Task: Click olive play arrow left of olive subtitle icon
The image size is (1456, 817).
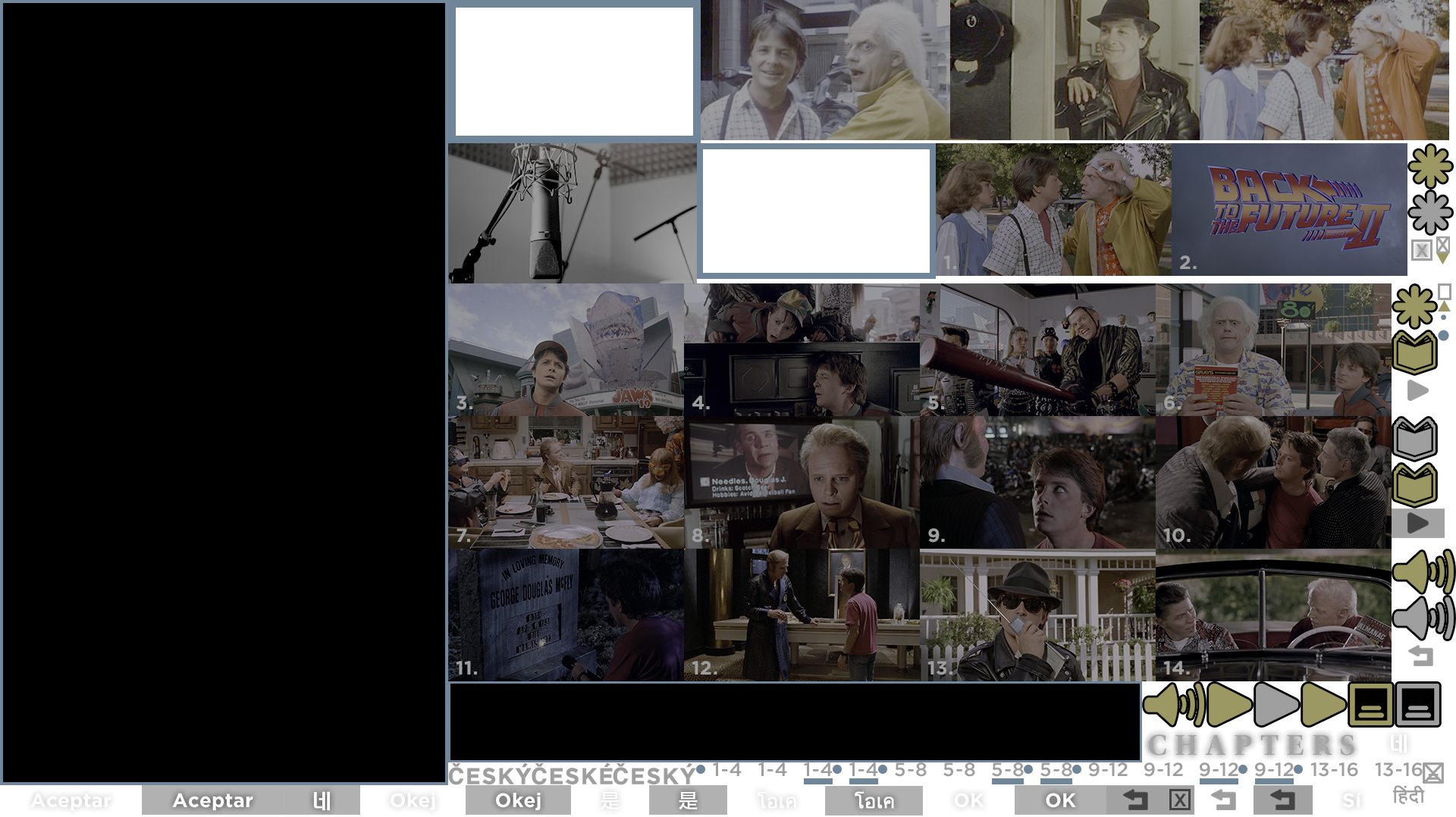Action: [x=1323, y=704]
